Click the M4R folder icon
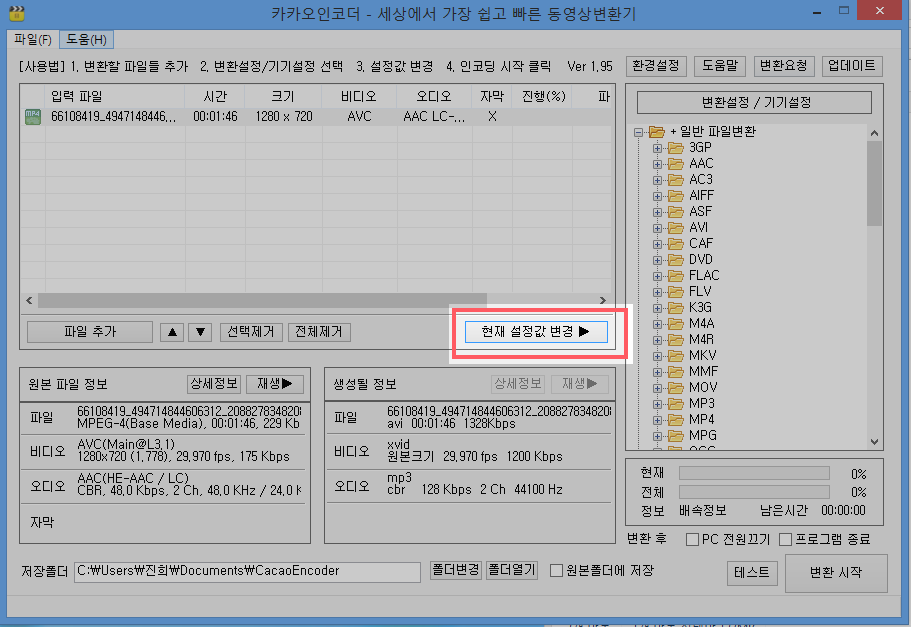Screen dimensions: 911x627 tap(675, 339)
